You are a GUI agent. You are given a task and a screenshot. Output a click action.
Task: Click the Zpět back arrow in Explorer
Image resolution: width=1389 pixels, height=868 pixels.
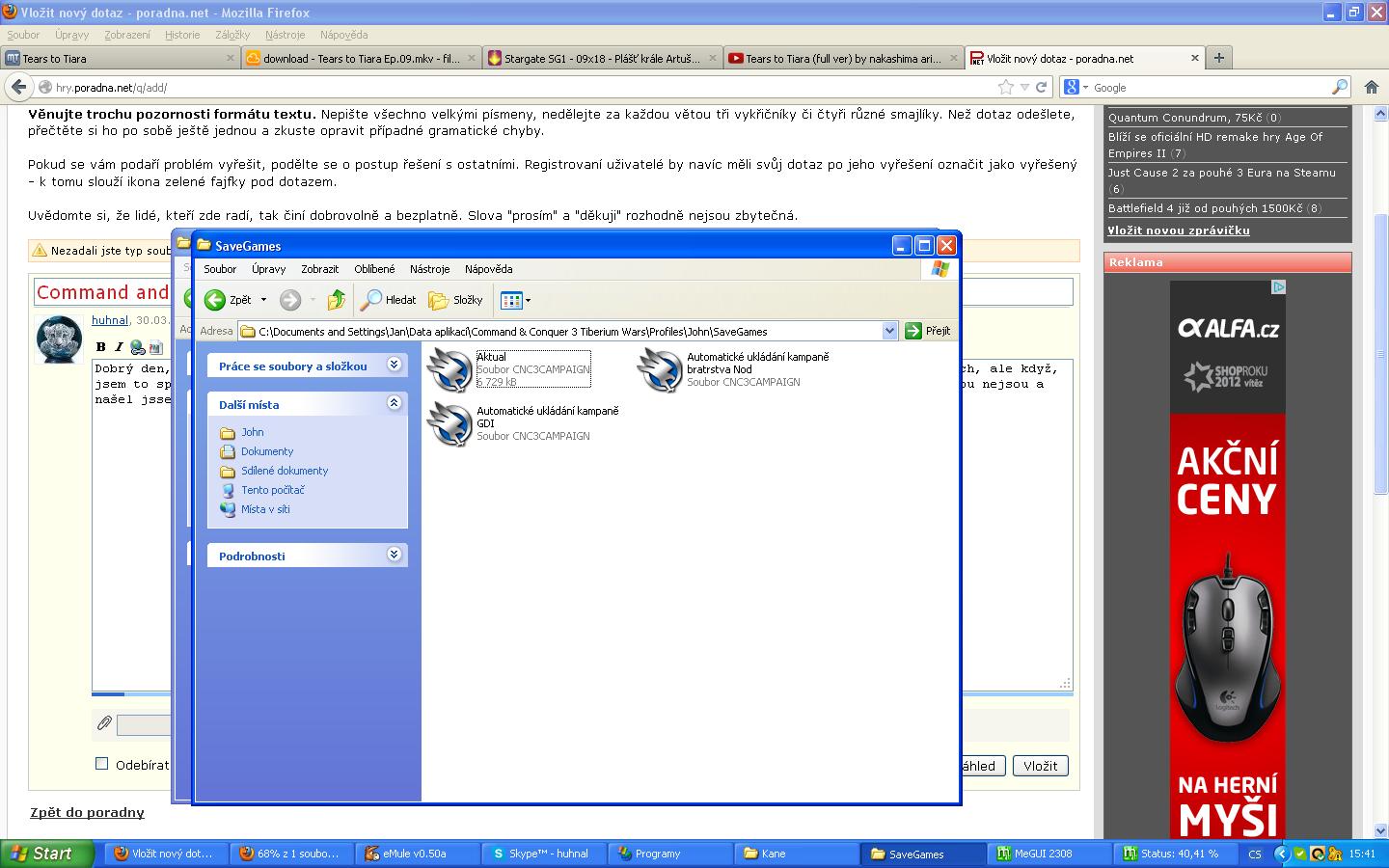tap(216, 300)
